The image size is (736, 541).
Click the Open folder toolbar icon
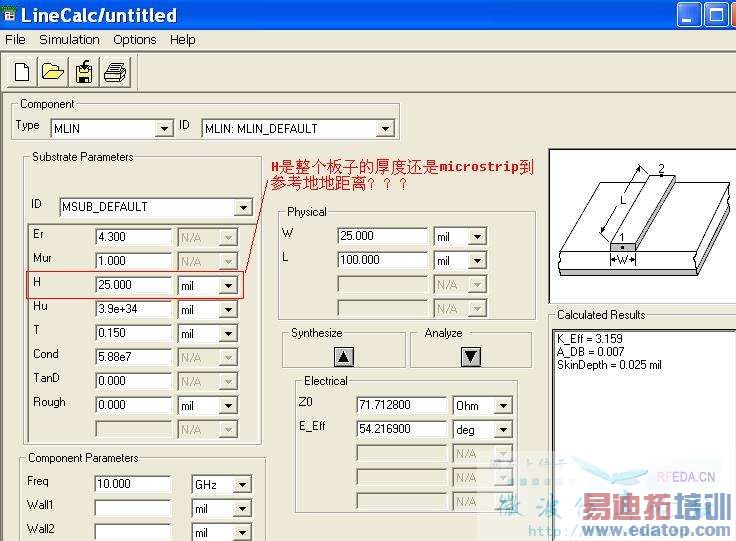coord(53,72)
